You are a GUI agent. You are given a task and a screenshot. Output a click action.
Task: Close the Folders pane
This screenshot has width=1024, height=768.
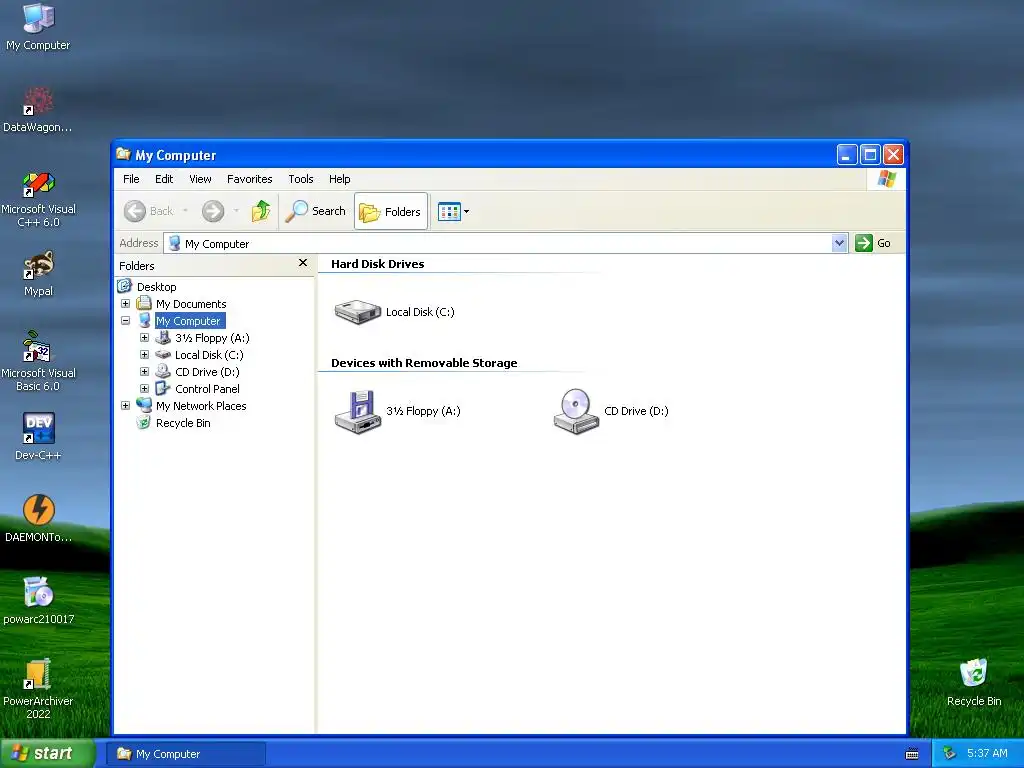point(303,263)
